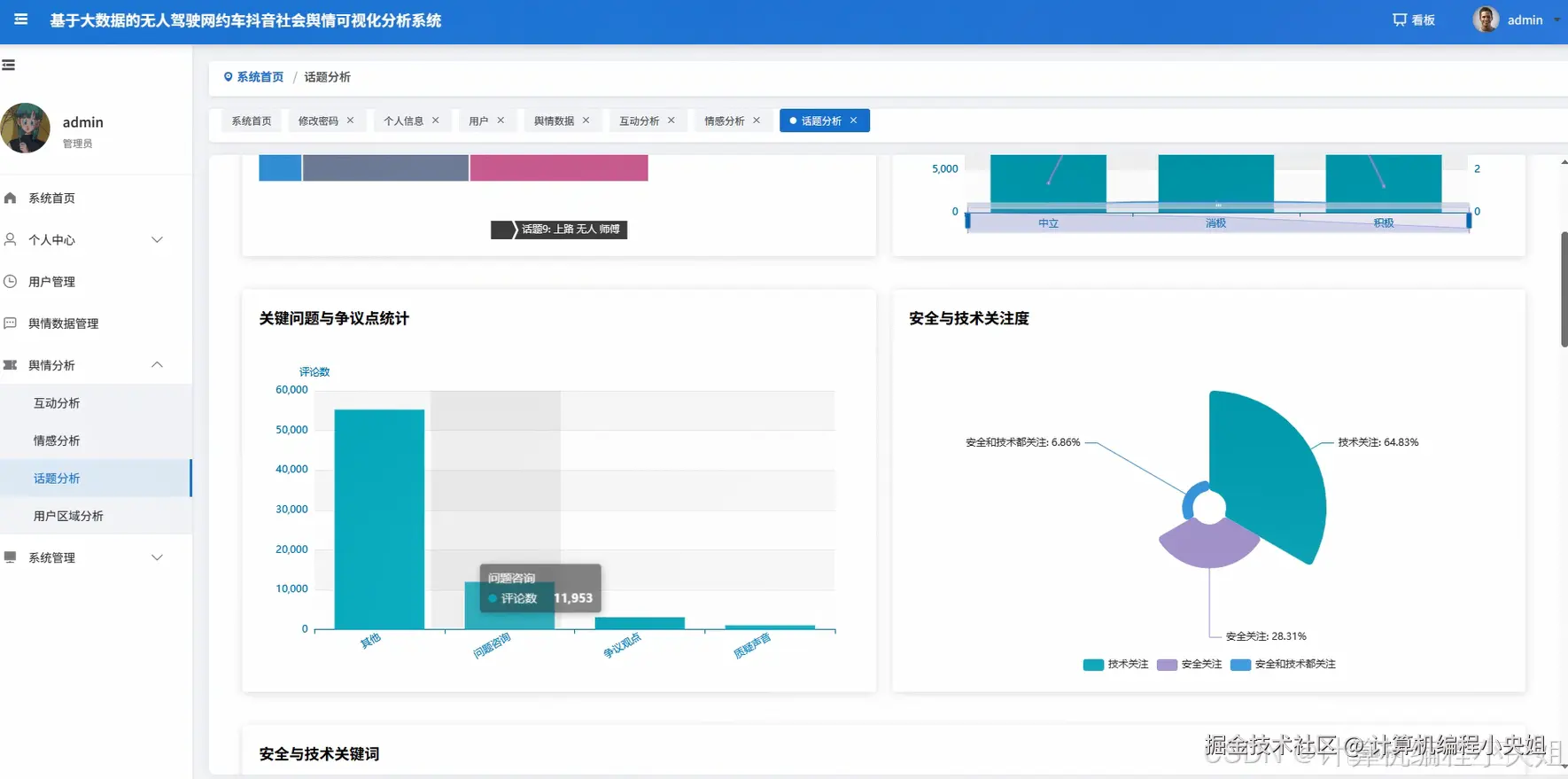Viewport: 1568px width, 779px height.
Task: Close the active 话题分析 tab
Action: [853, 121]
